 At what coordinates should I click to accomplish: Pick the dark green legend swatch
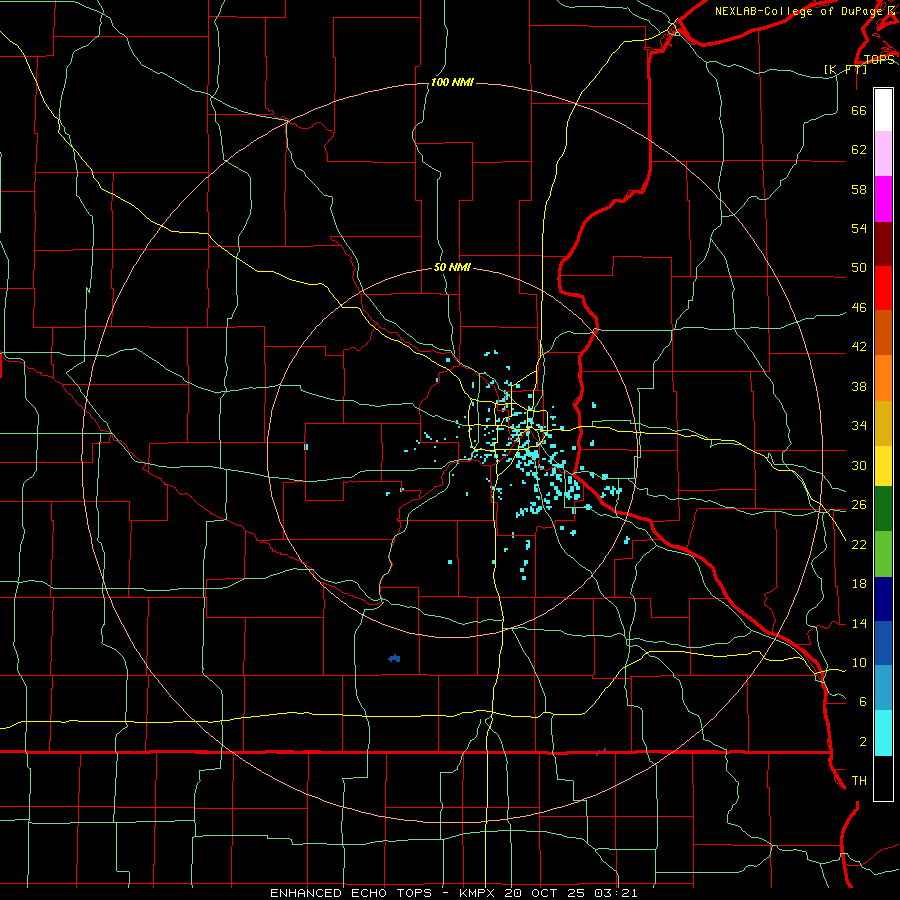coord(883,509)
